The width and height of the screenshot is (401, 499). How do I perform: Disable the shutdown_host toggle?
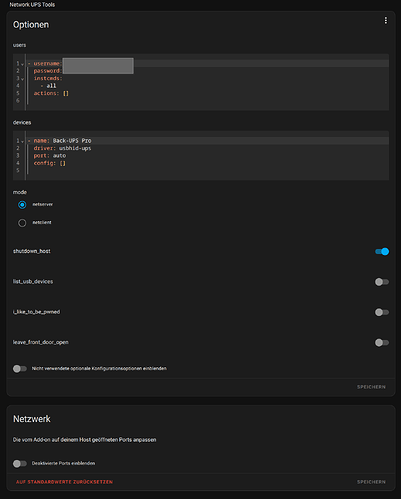pyautogui.click(x=382, y=251)
